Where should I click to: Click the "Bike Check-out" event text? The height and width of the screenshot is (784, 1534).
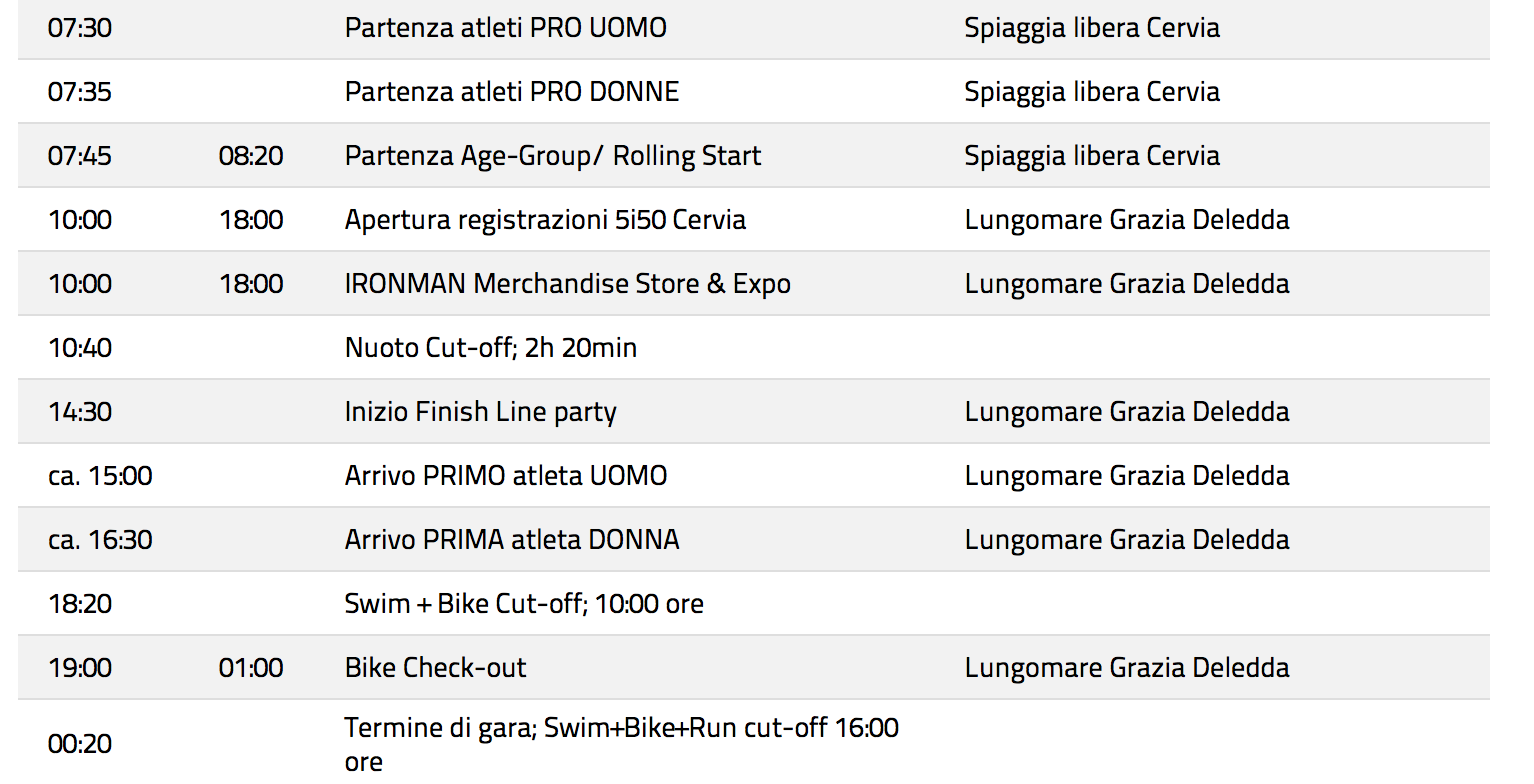coord(435,668)
